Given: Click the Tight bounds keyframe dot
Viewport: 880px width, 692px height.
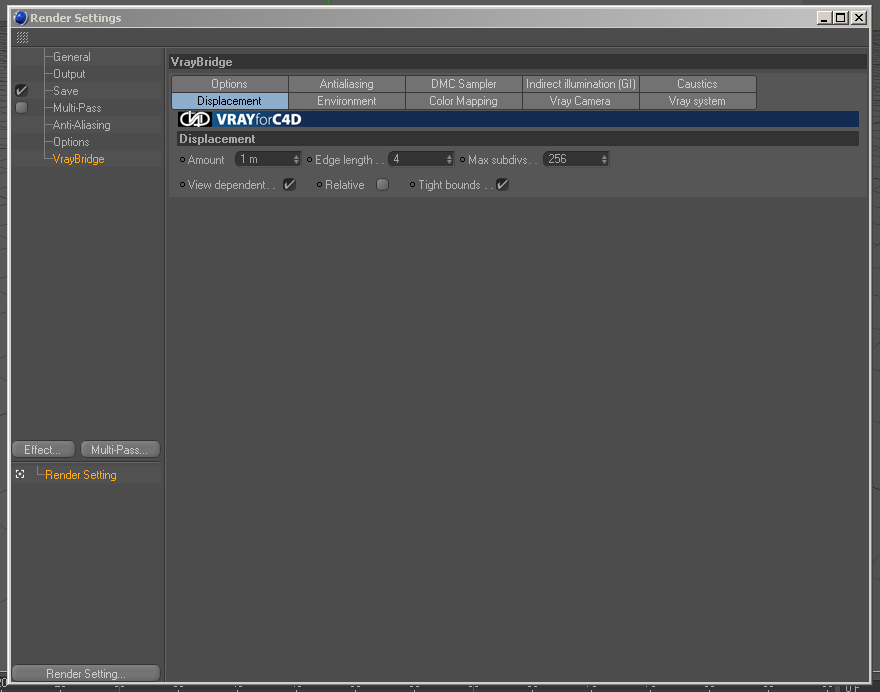Looking at the screenshot, I should coord(412,184).
